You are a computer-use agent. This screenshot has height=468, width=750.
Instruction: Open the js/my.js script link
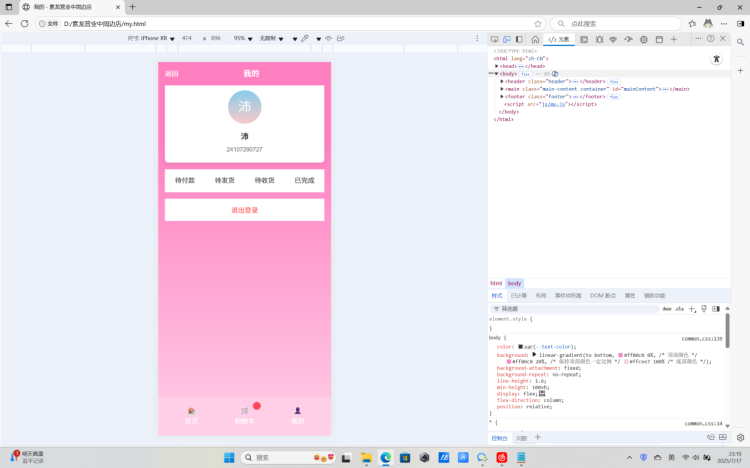pos(554,104)
